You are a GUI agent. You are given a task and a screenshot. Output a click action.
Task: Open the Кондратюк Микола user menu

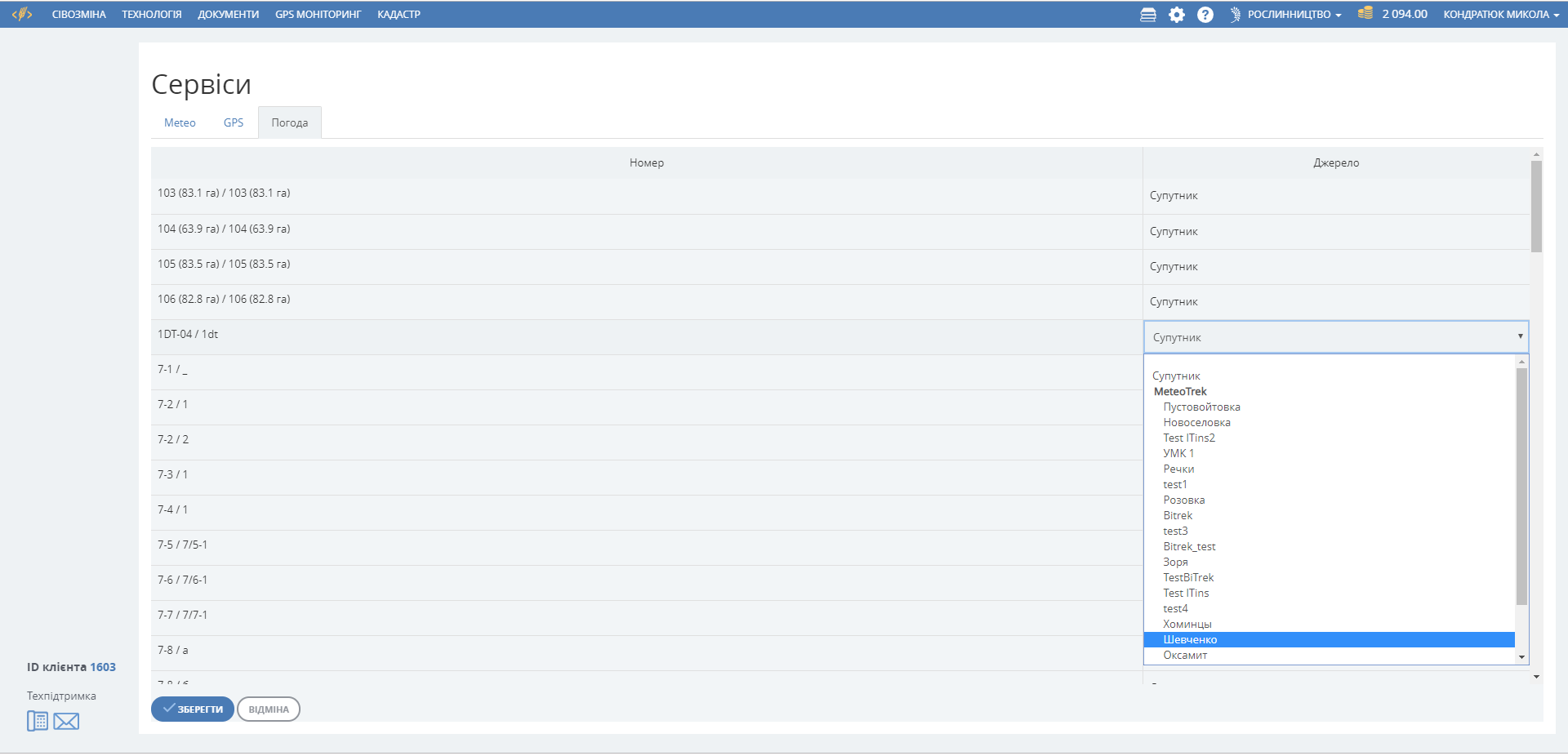1500,15
